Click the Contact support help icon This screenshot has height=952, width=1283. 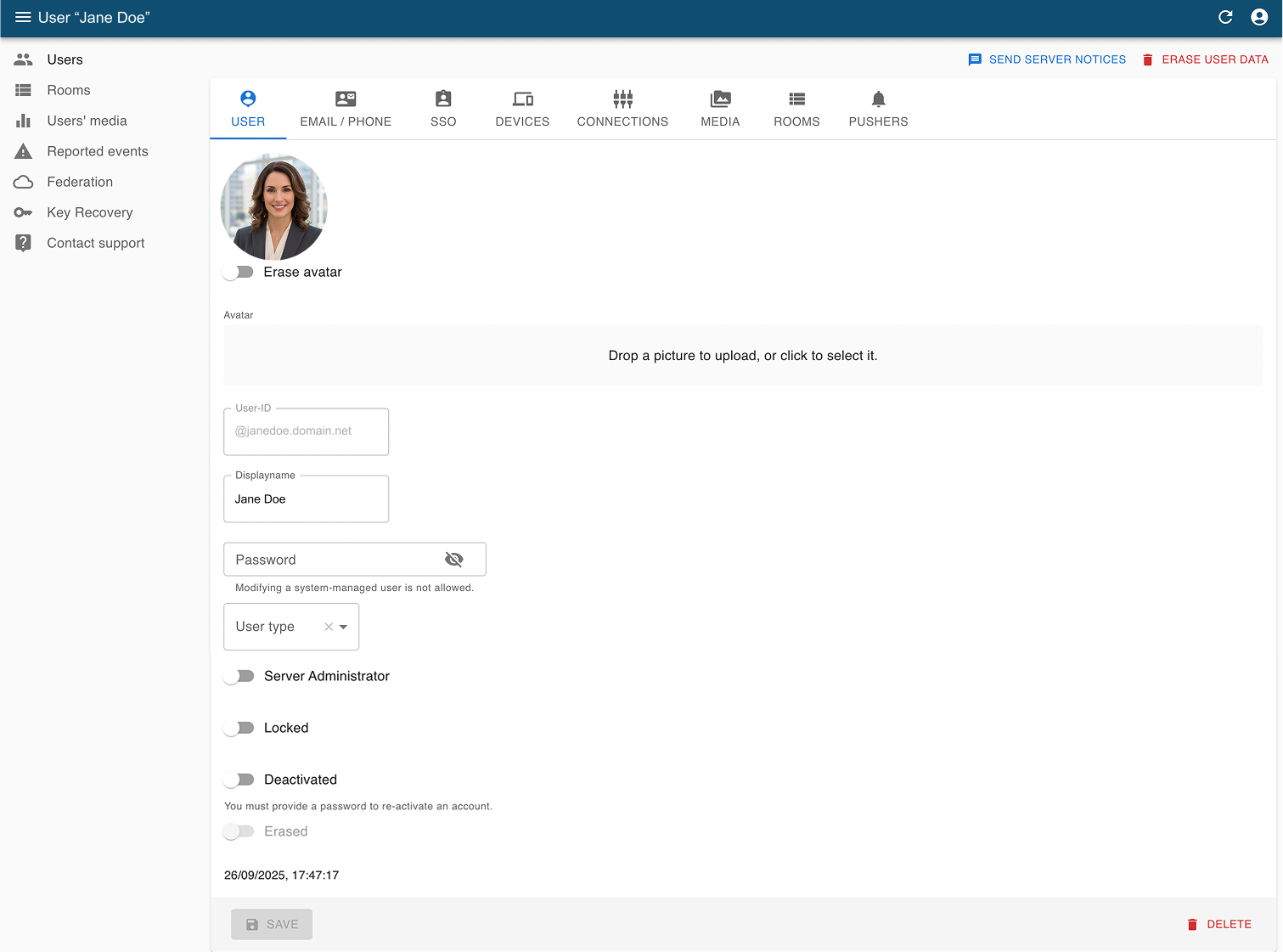23,243
